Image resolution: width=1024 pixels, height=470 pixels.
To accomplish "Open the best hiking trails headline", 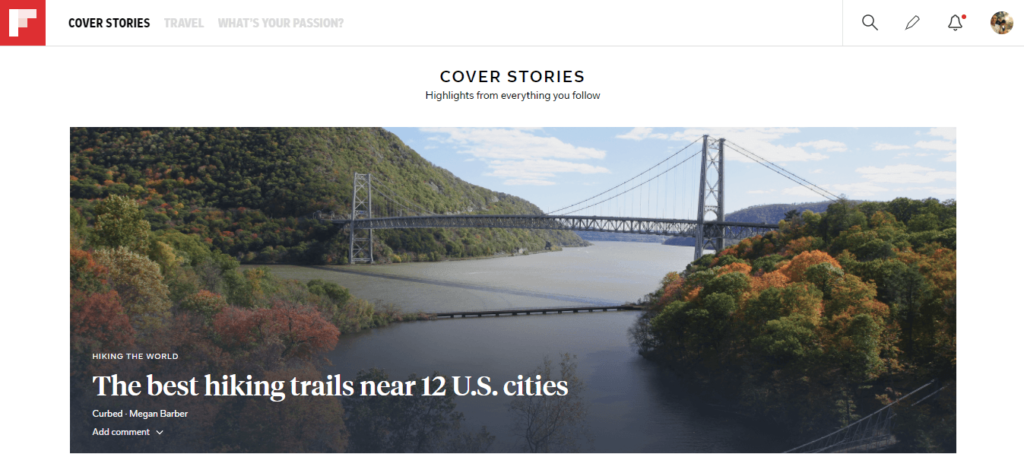I will 330,386.
